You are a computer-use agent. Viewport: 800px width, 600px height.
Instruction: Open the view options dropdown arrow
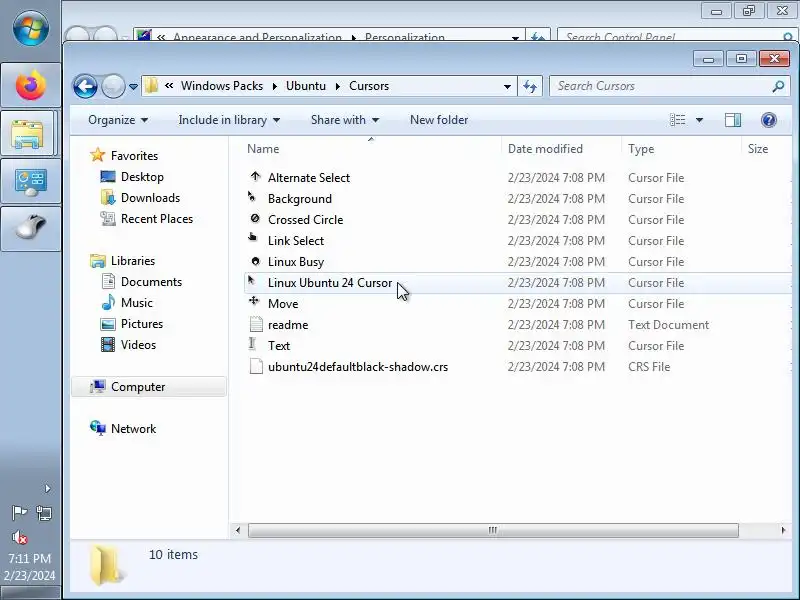[x=699, y=120]
